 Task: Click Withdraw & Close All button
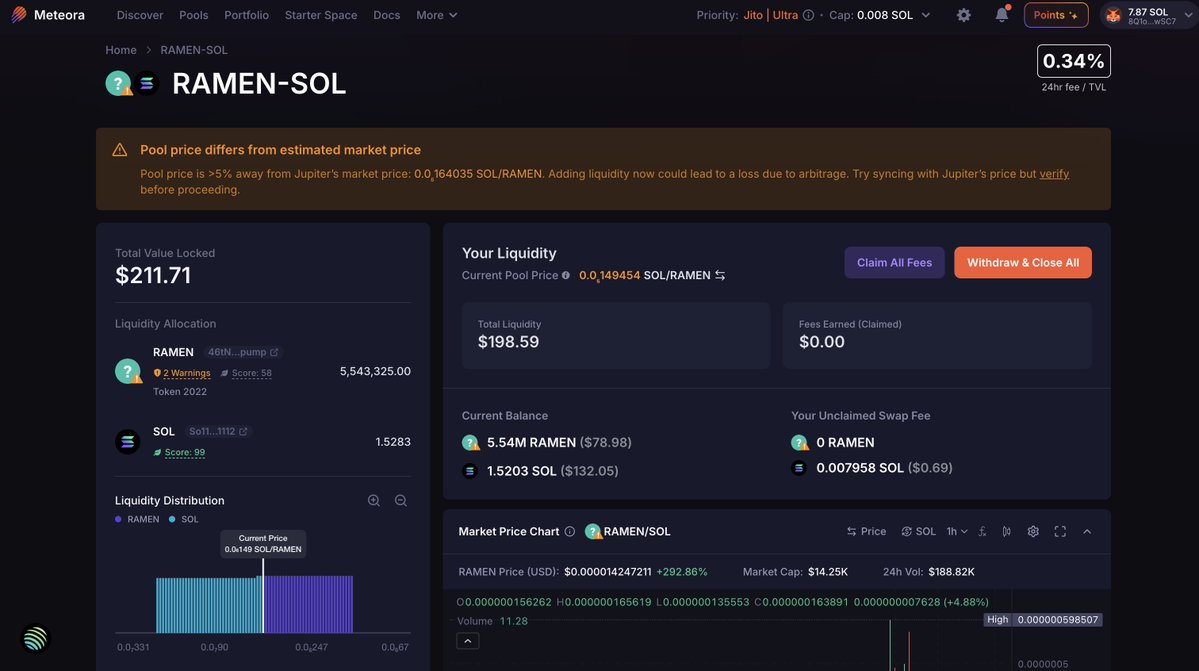click(x=1022, y=262)
